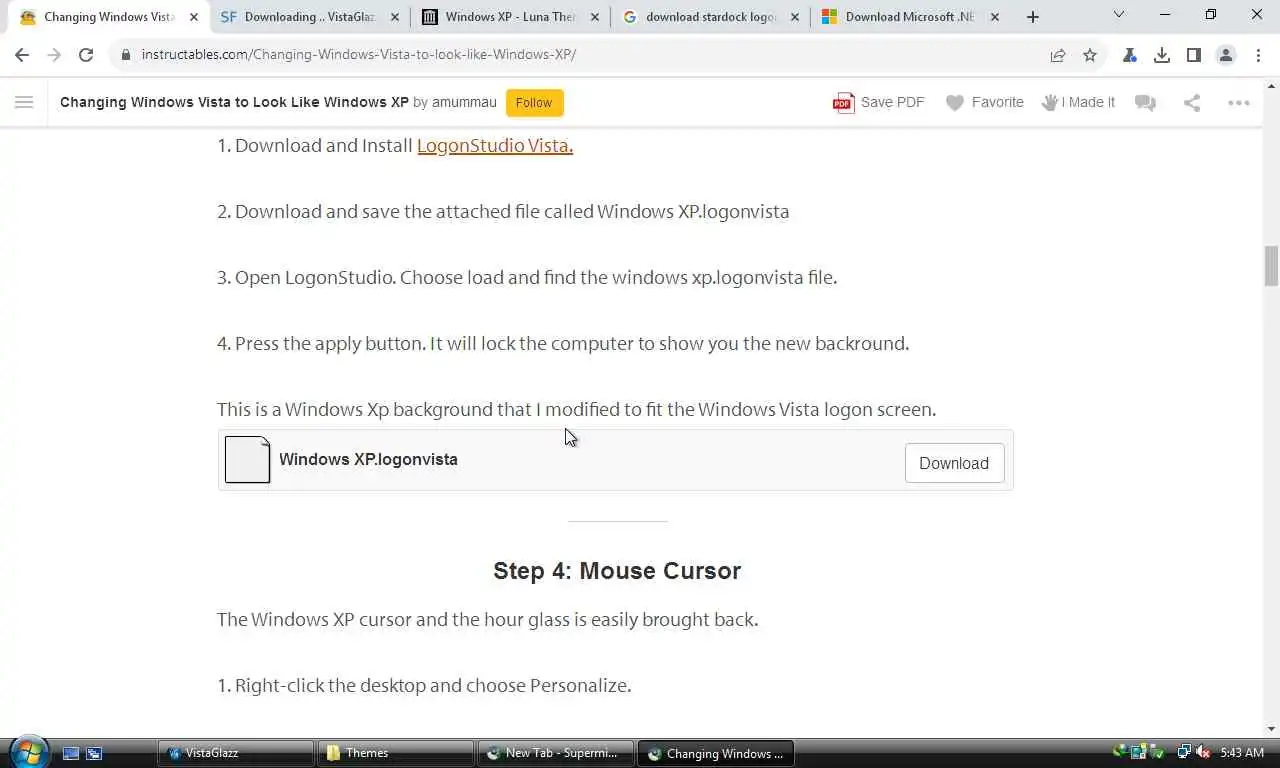View site info lock icon
Image resolution: width=1280 pixels, height=768 pixels.
pos(126,55)
